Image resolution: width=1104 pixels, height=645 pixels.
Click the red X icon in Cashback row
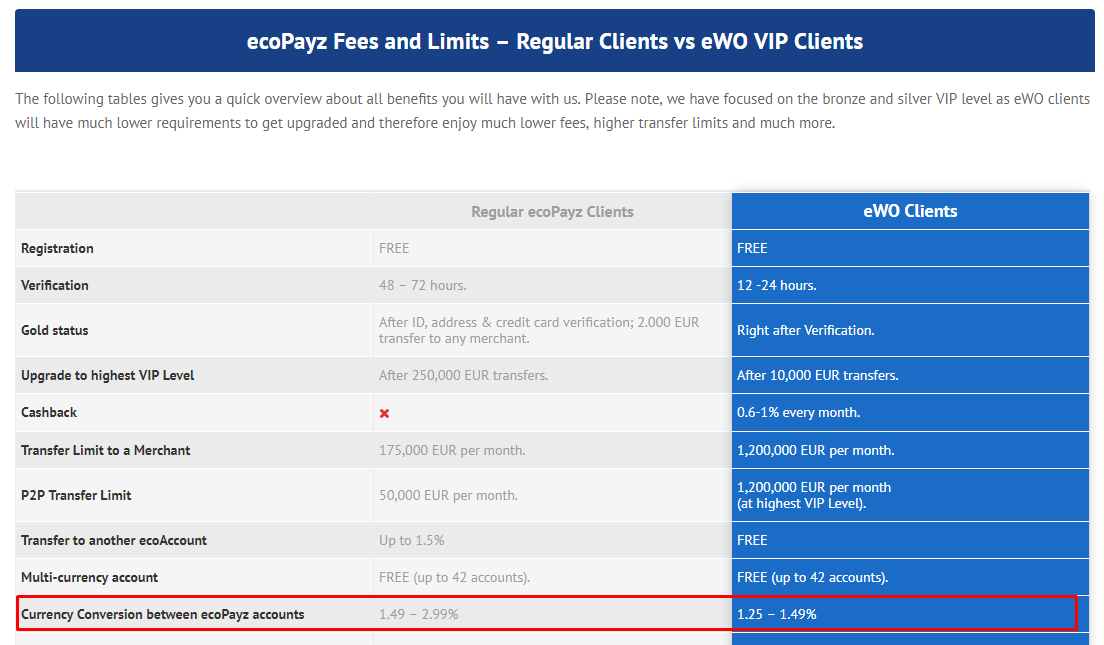tap(384, 413)
